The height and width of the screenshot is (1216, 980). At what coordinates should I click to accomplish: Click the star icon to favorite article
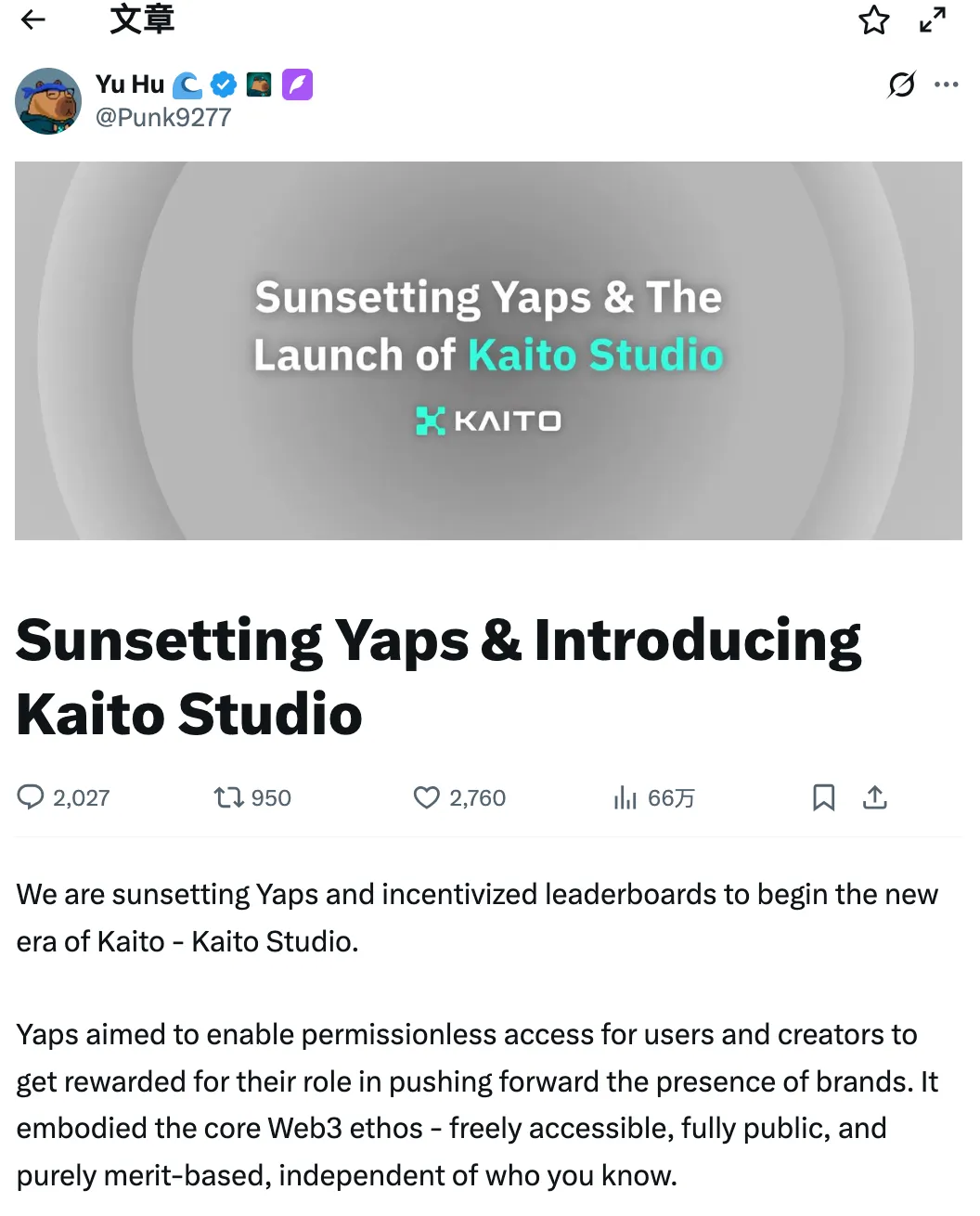[873, 20]
